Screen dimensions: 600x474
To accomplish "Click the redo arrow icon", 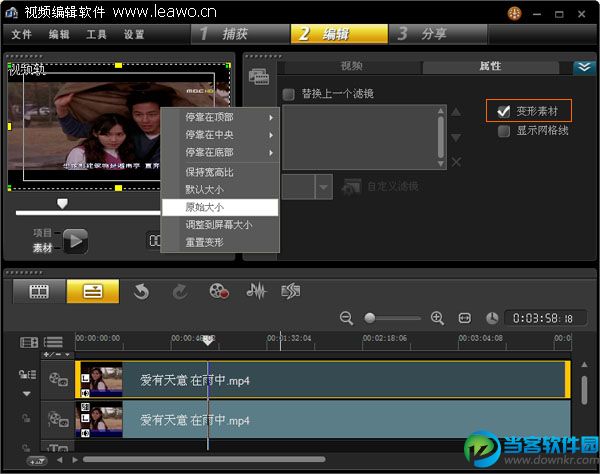I will pyautogui.click(x=179, y=291).
